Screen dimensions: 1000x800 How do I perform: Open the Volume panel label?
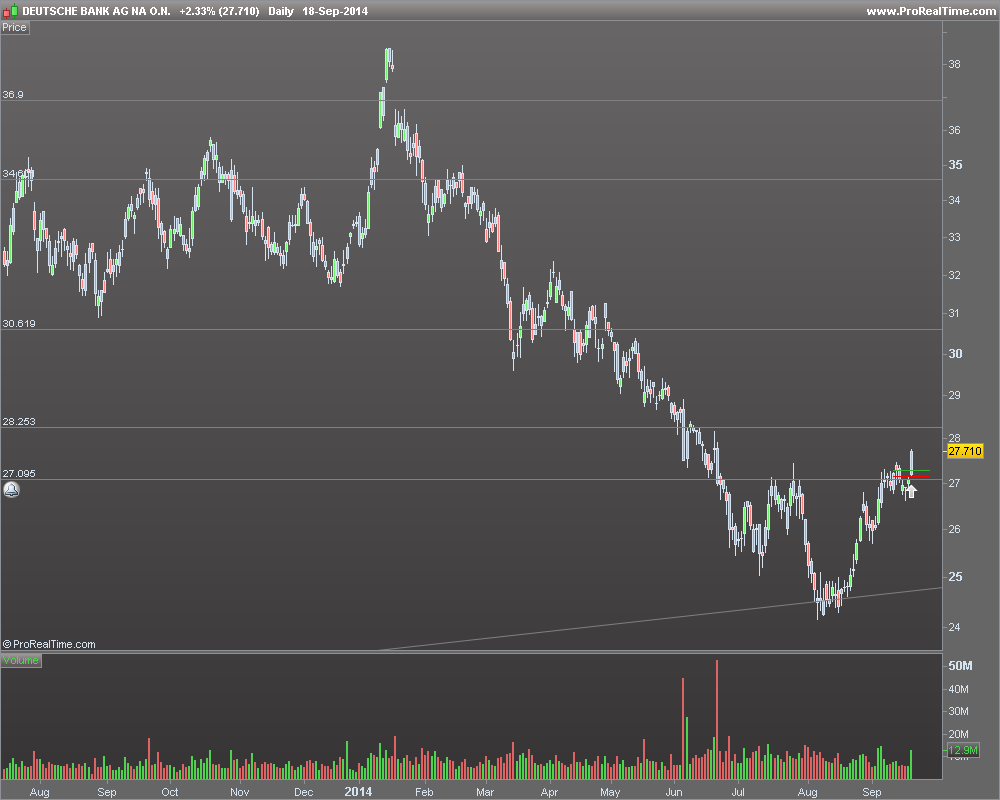pos(21,661)
